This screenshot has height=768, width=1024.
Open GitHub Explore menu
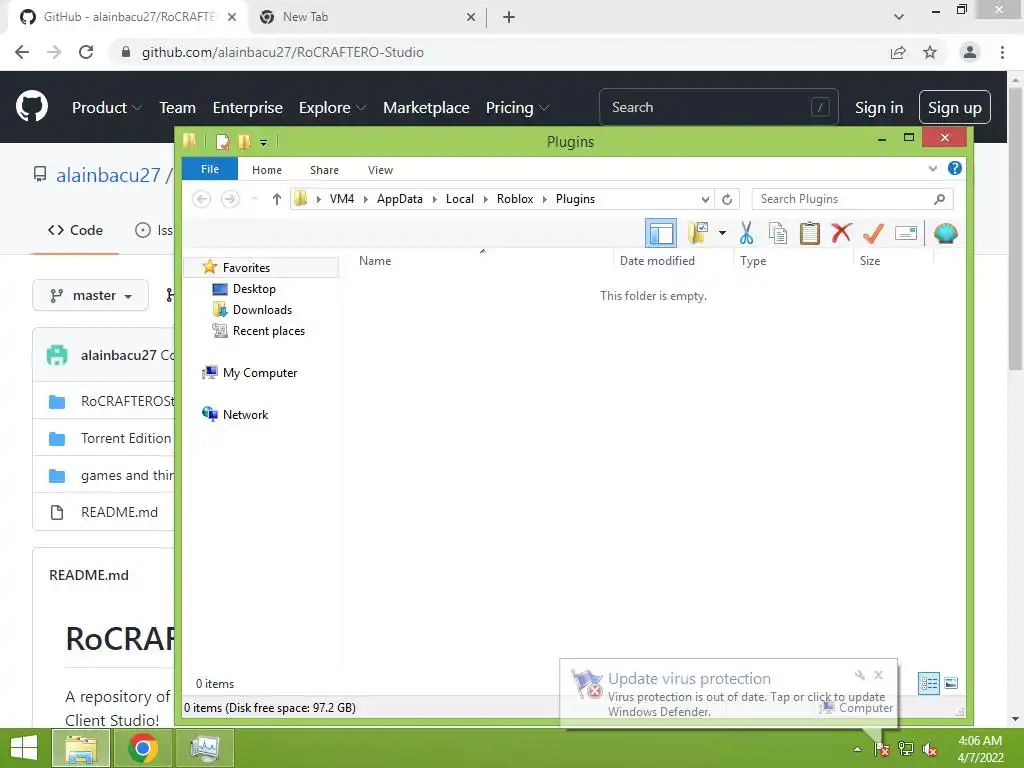pos(332,108)
